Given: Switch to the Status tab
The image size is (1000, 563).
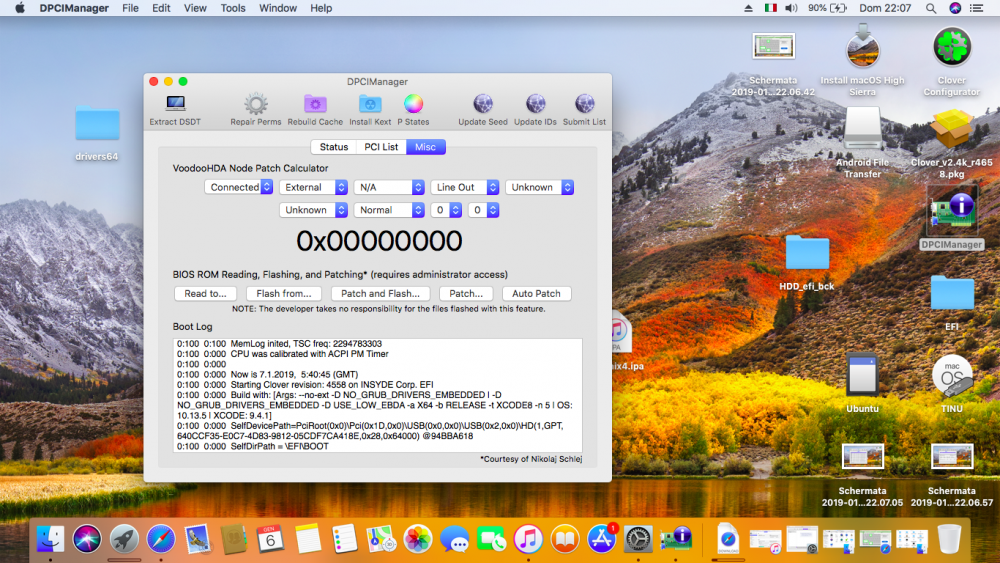Looking at the screenshot, I should pyautogui.click(x=334, y=147).
